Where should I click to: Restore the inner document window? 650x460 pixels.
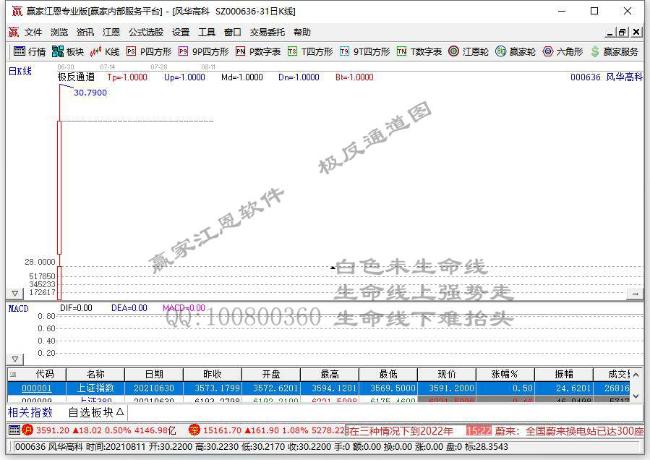pyautogui.click(x=622, y=32)
